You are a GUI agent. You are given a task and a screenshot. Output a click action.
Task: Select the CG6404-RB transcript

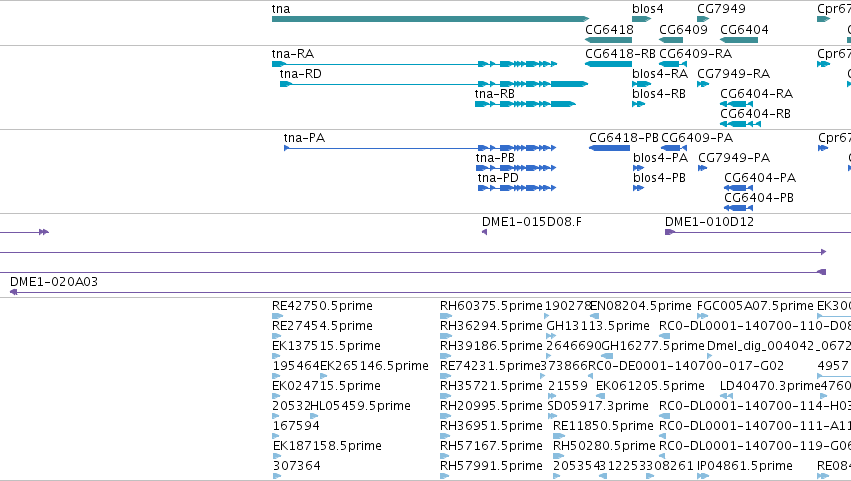pyautogui.click(x=740, y=124)
